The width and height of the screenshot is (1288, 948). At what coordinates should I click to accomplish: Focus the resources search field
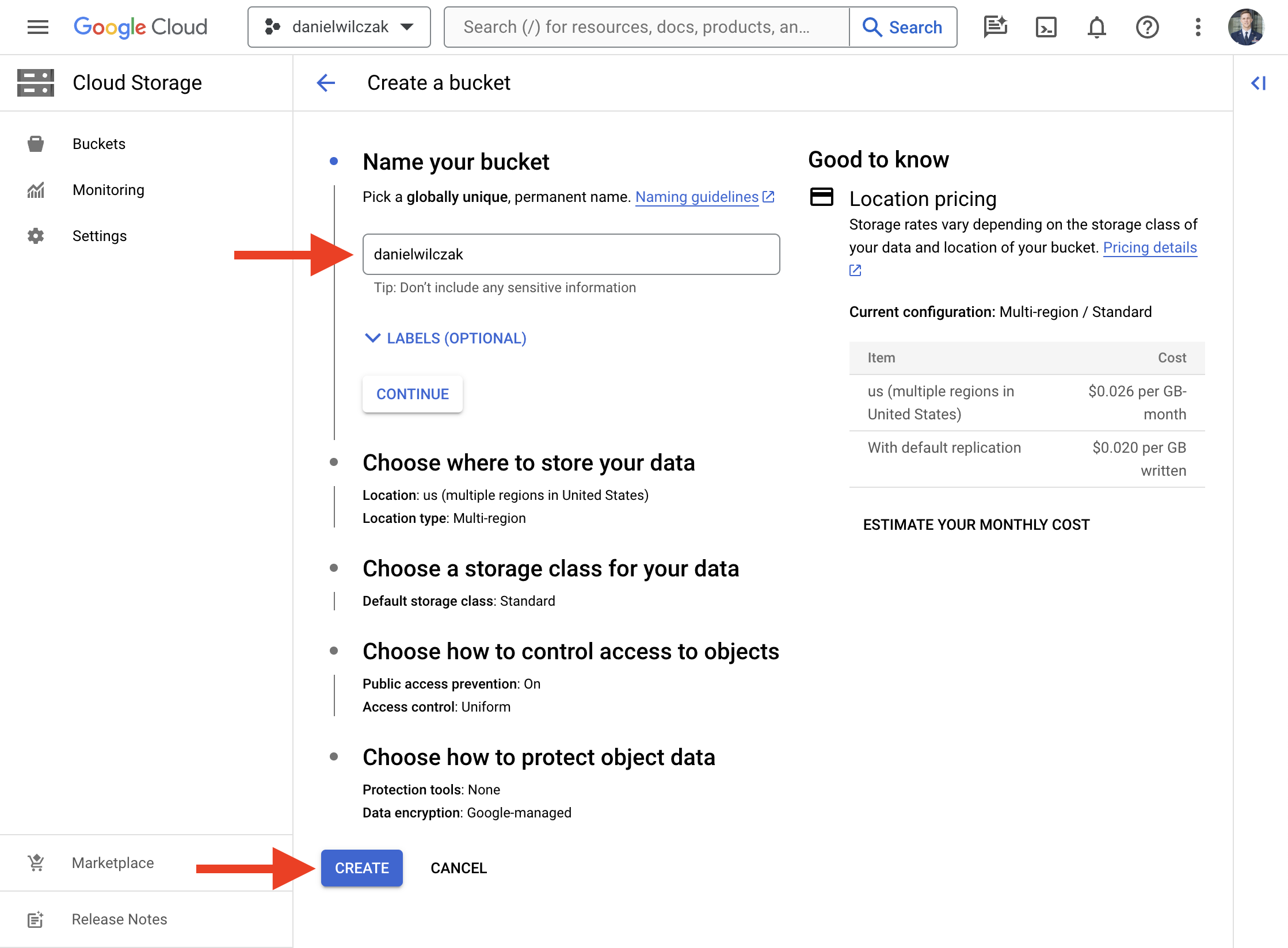coord(647,27)
